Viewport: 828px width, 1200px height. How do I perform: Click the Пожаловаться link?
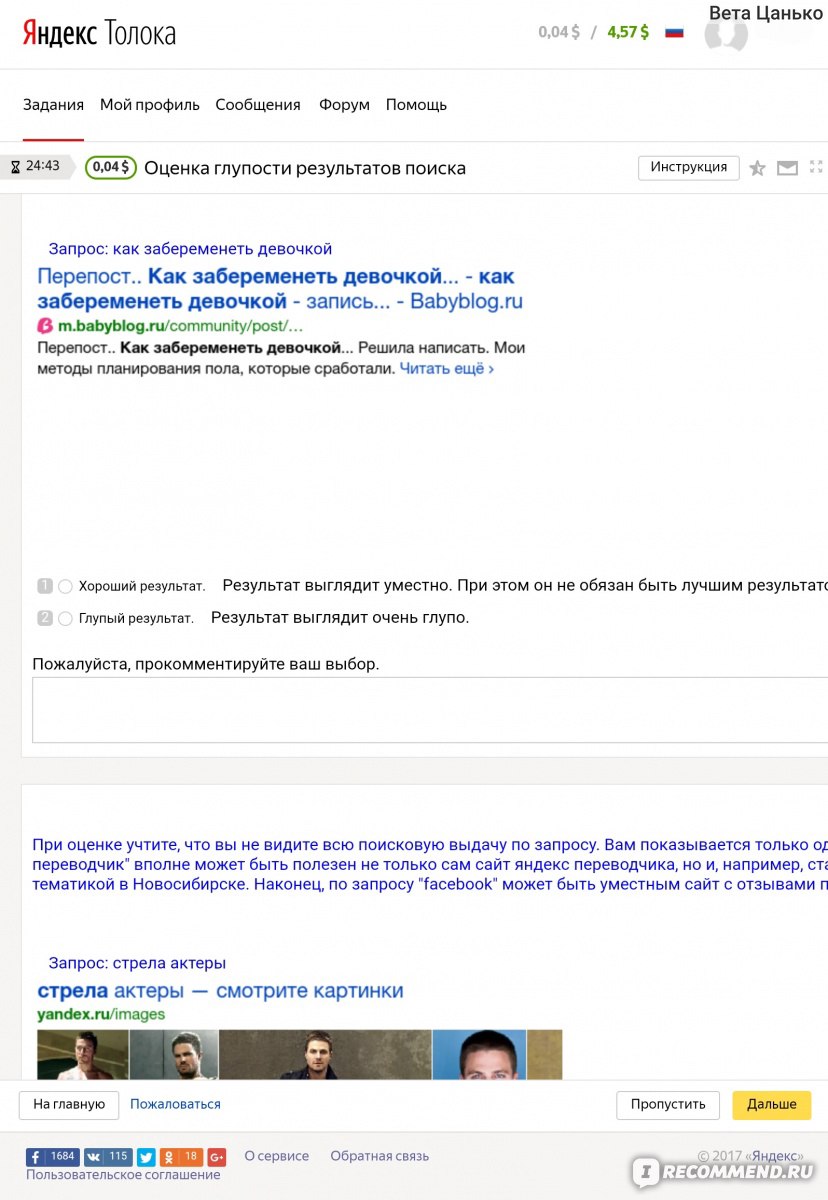175,1104
